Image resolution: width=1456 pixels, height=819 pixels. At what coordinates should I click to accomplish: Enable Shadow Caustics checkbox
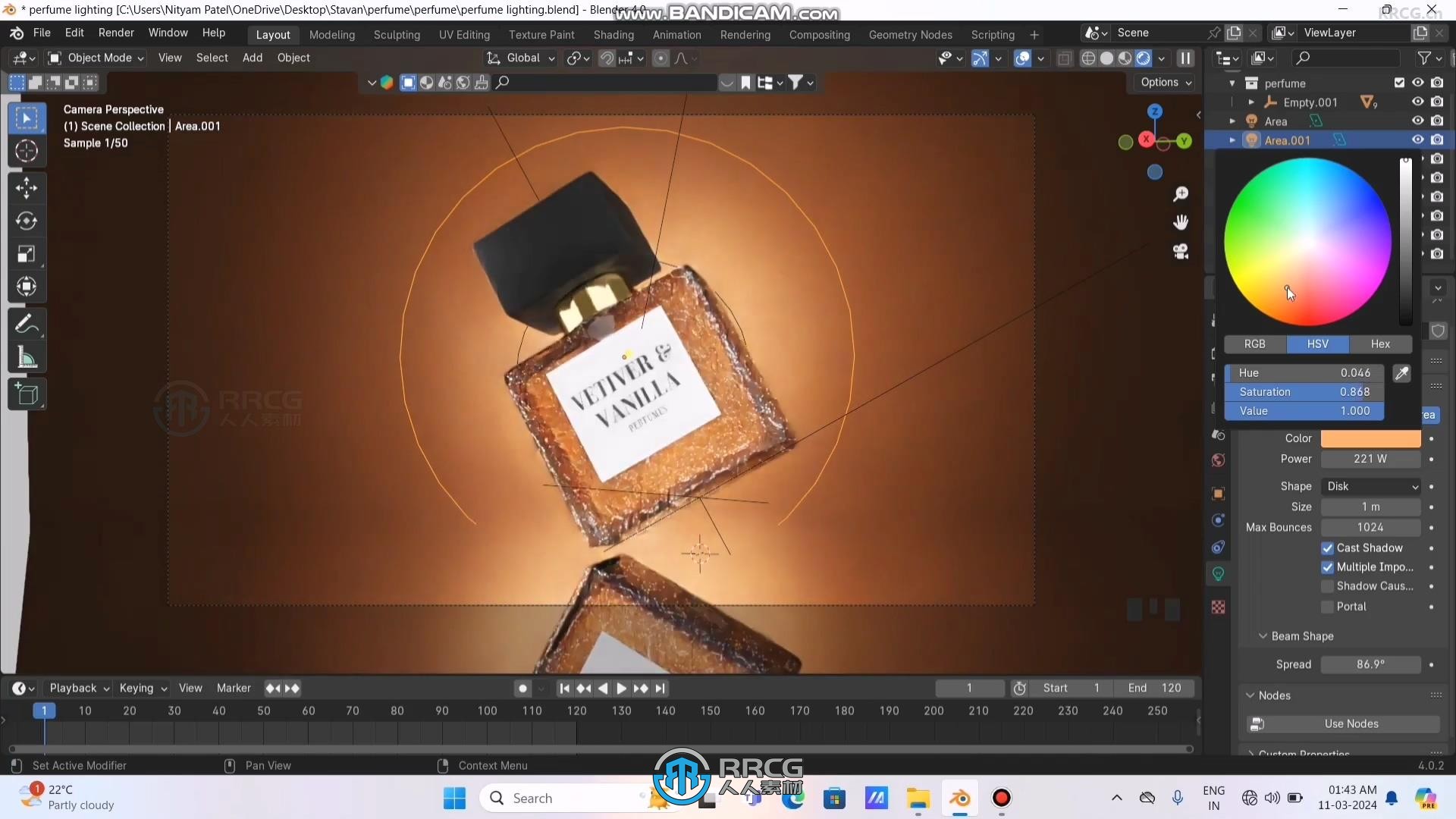[1327, 586]
